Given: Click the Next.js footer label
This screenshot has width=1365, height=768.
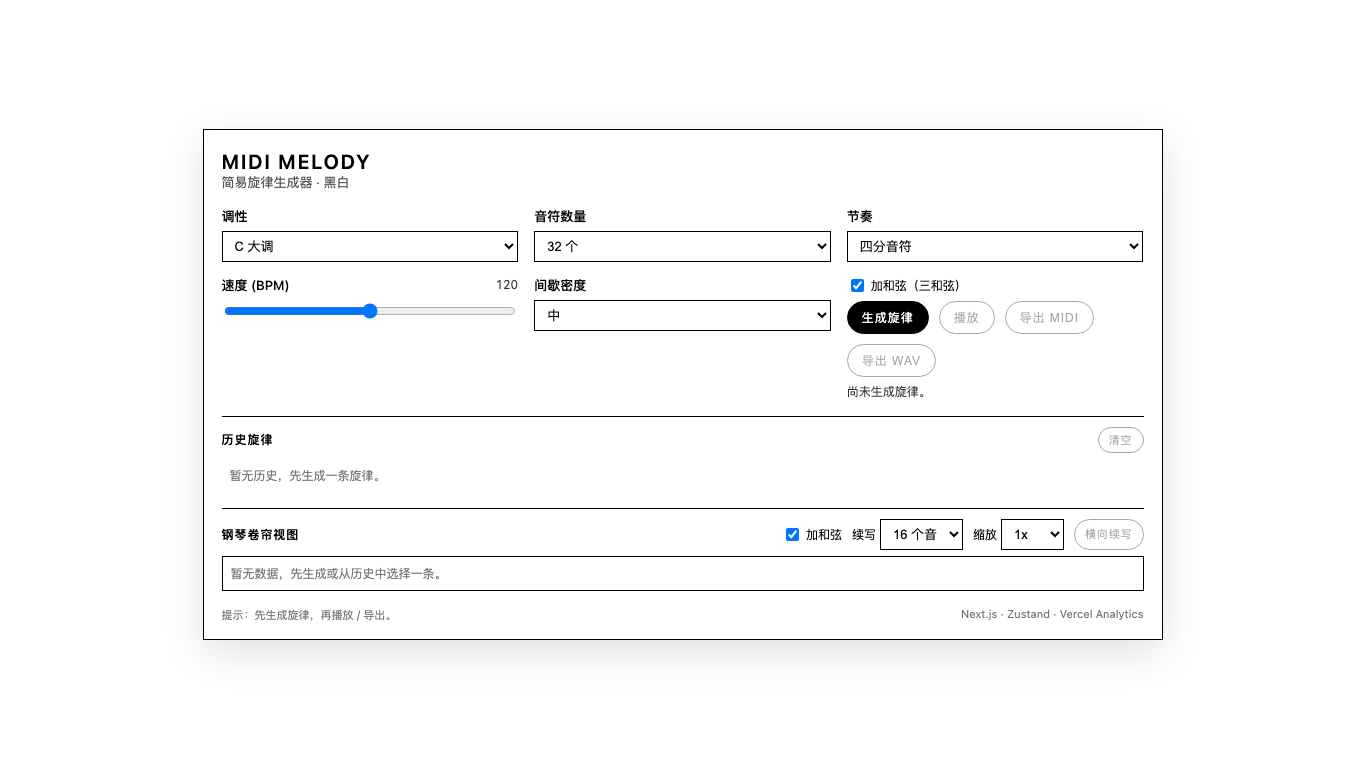Looking at the screenshot, I should [978, 614].
